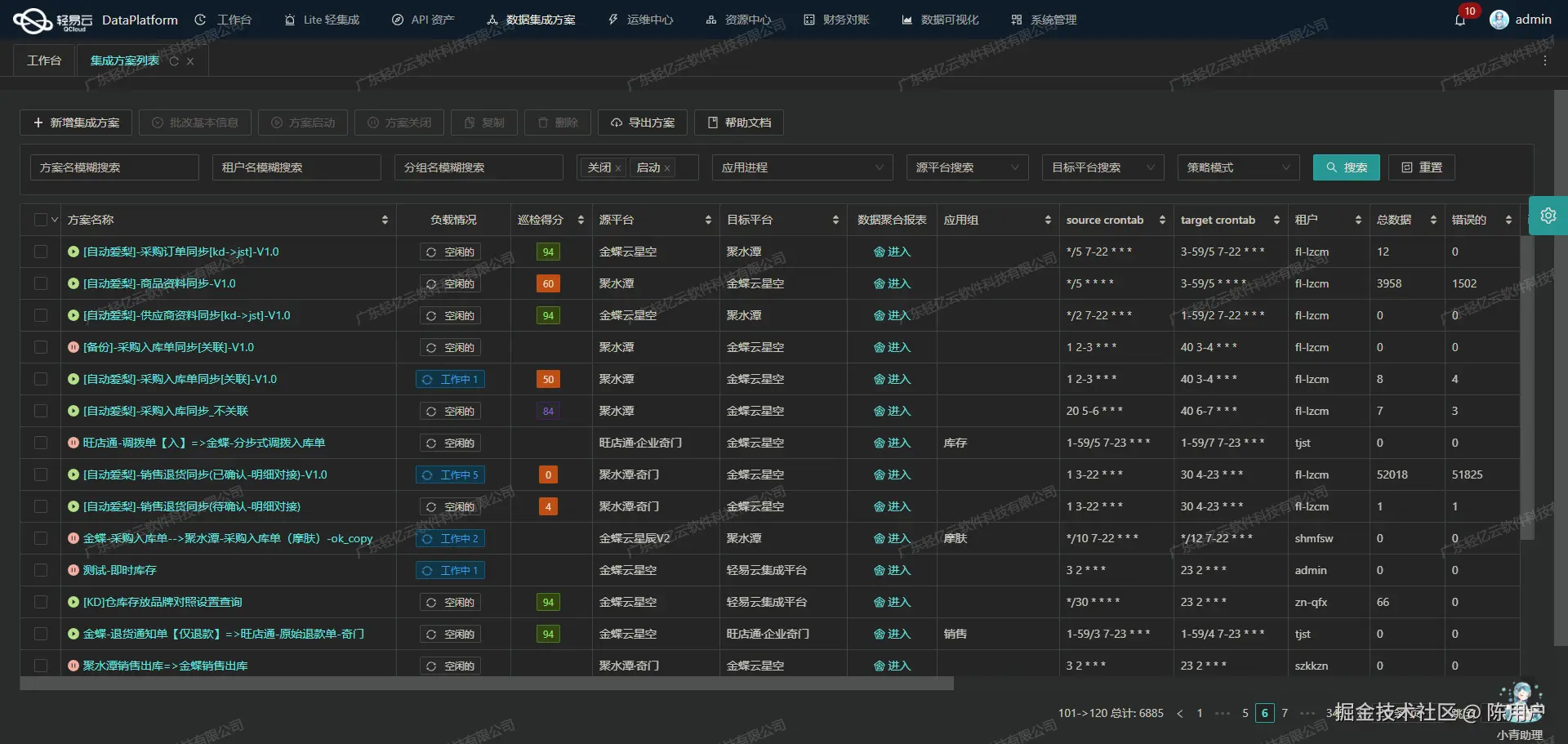This screenshot has width=1568, height=744.
Task: Click the 重置 button
Action: coord(1422,167)
